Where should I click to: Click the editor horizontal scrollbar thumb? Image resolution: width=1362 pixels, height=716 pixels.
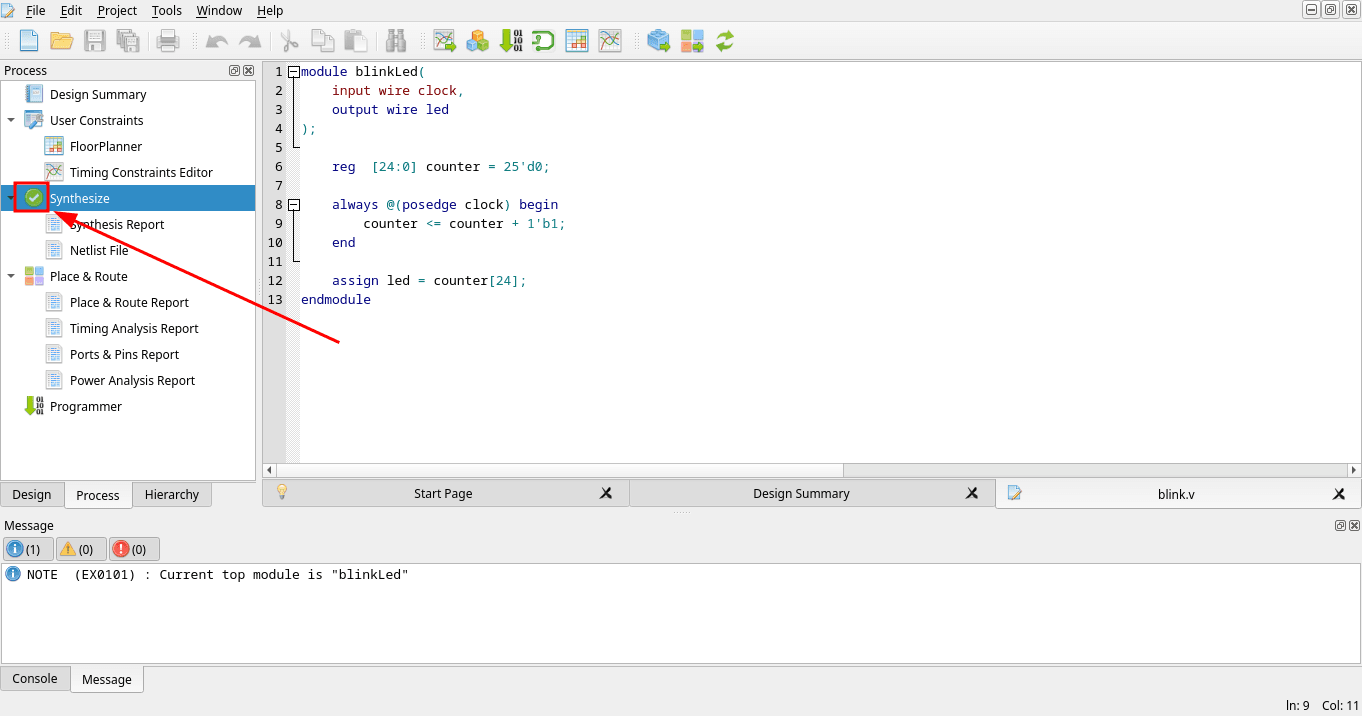point(560,470)
